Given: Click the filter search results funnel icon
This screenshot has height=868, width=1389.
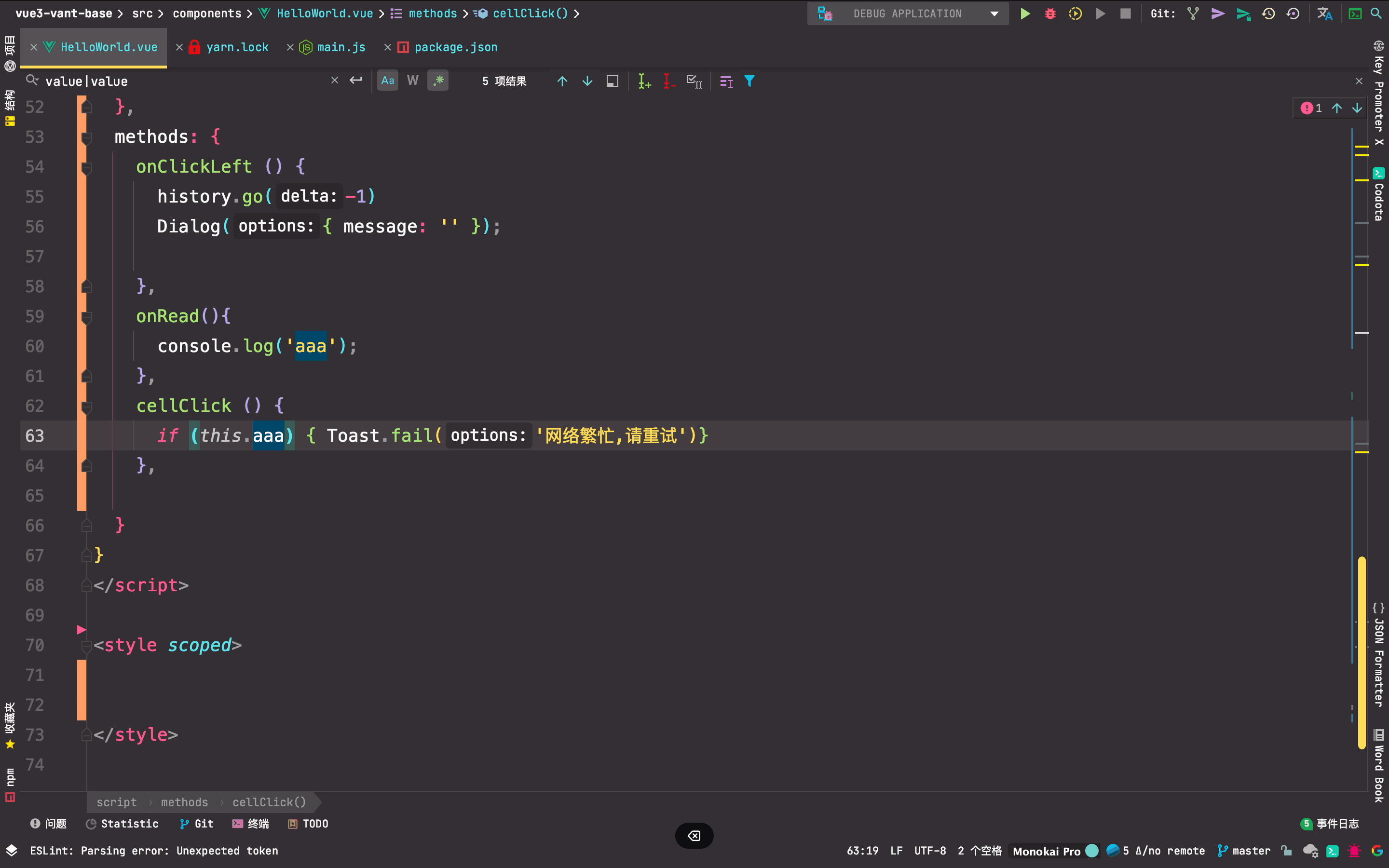Looking at the screenshot, I should point(749,81).
